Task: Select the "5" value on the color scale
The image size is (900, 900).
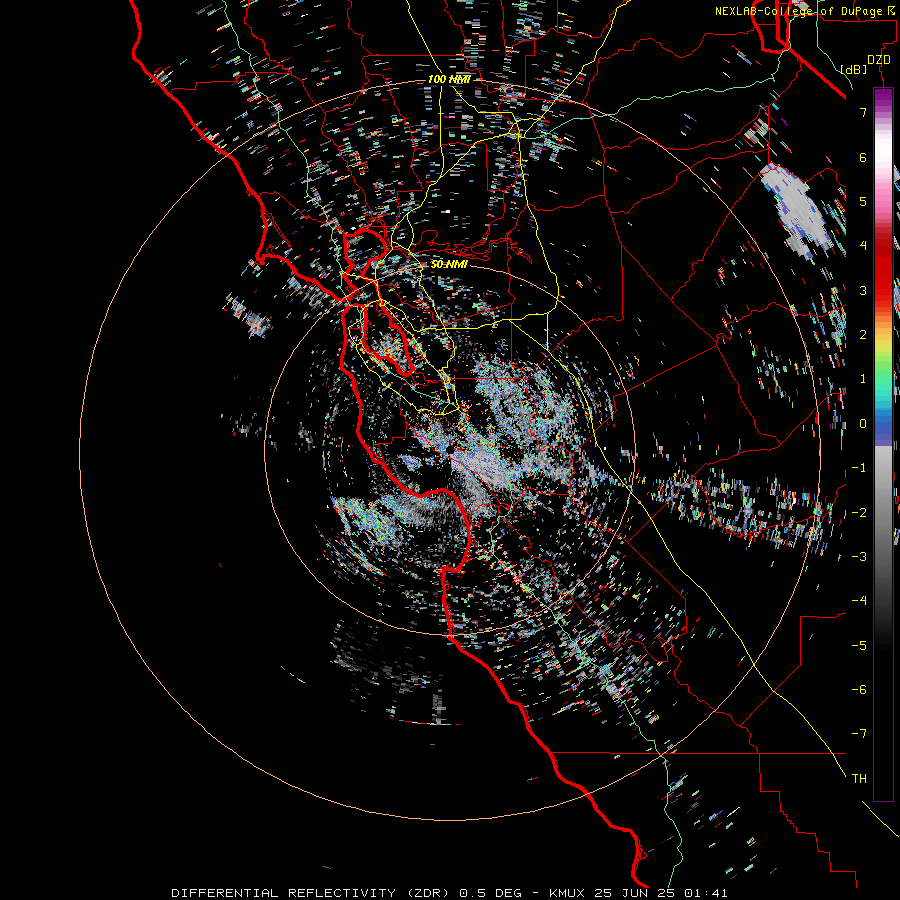Action: point(863,201)
